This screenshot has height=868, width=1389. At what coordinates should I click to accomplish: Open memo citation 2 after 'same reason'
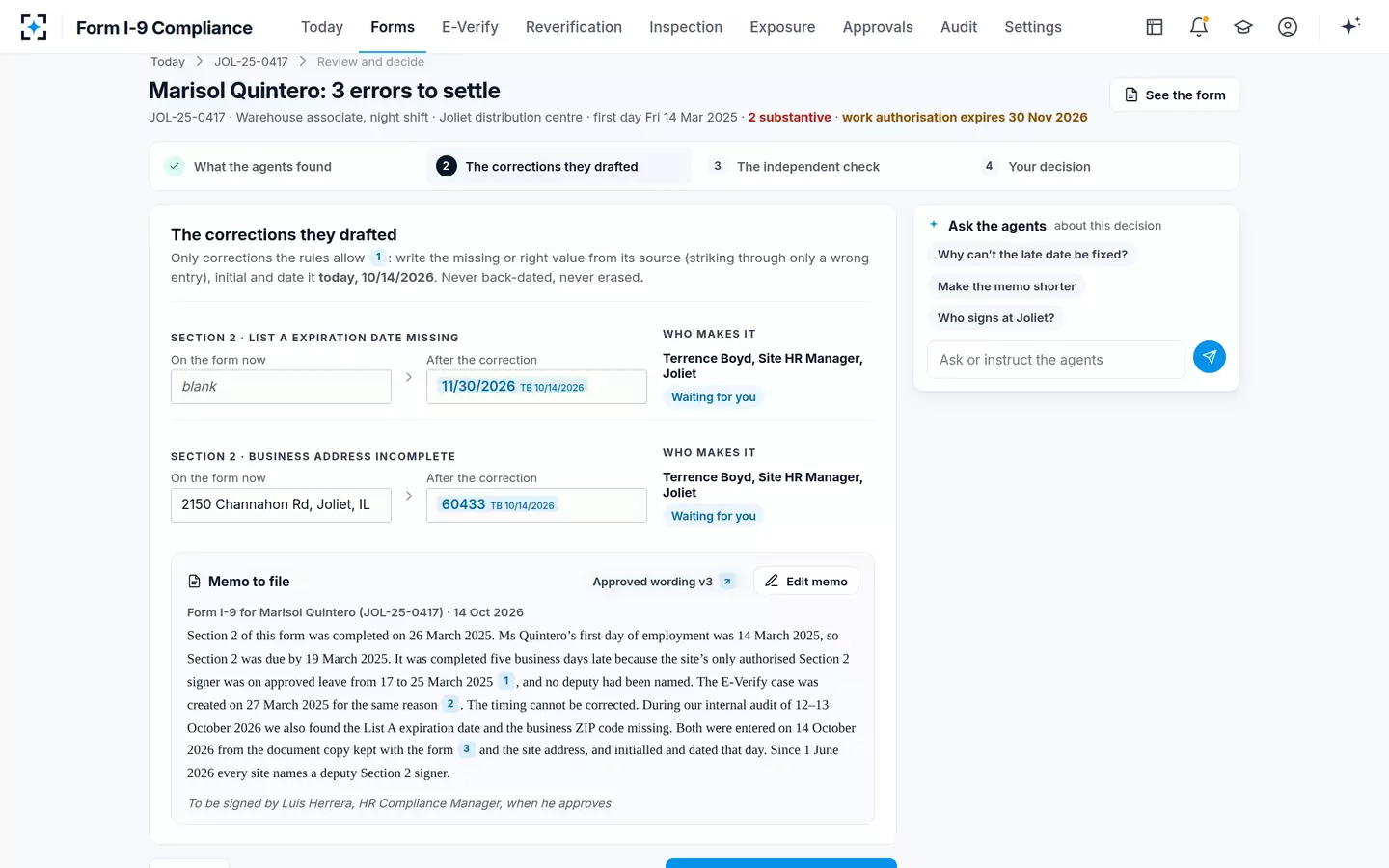450,704
